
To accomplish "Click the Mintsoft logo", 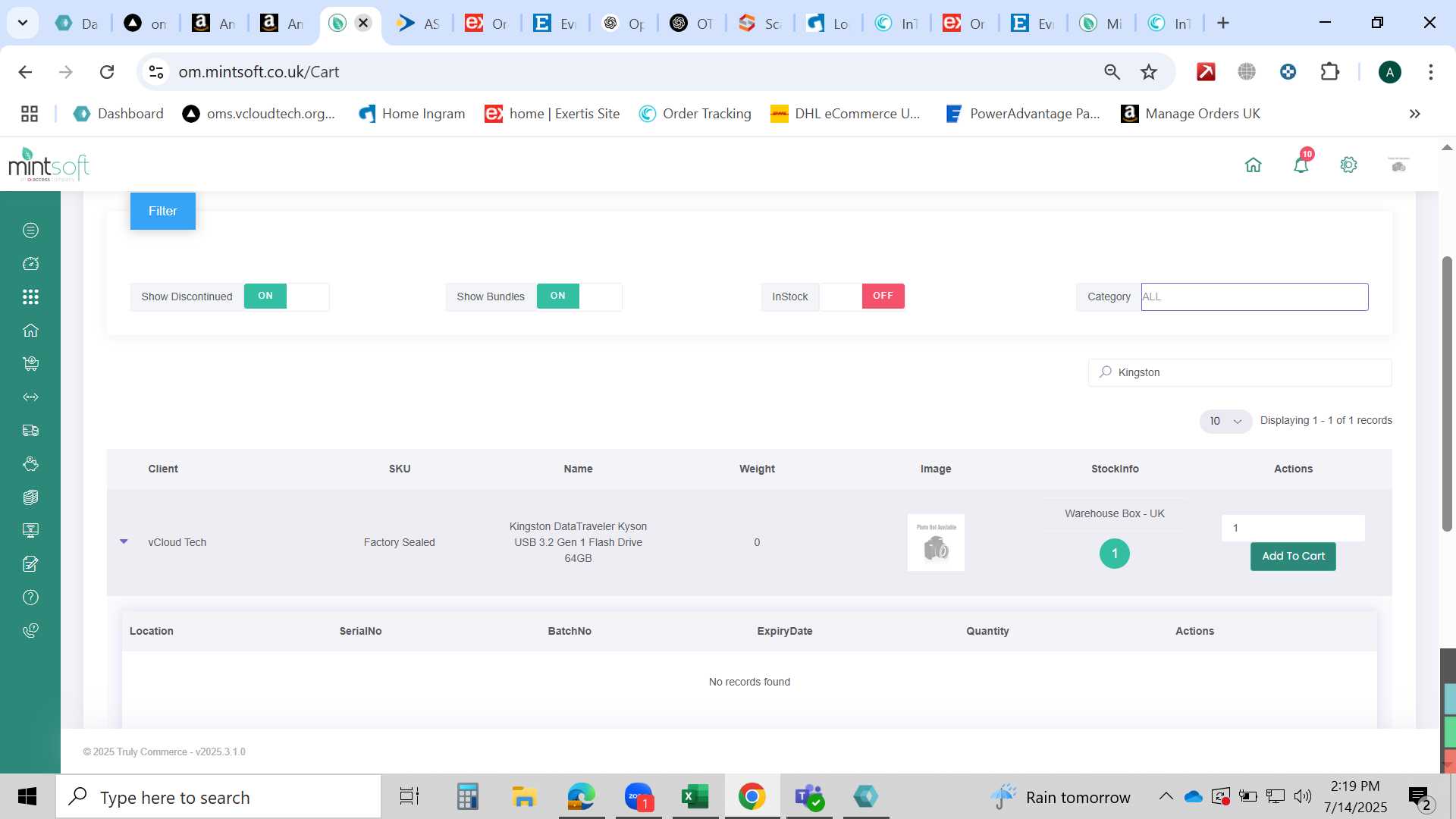I will tap(49, 165).
